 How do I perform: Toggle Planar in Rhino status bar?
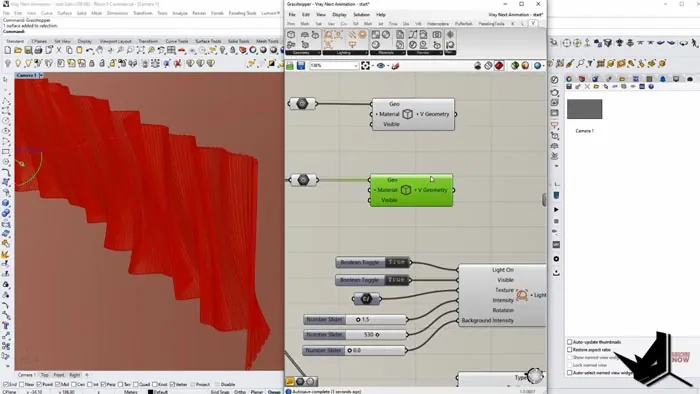tap(257, 392)
